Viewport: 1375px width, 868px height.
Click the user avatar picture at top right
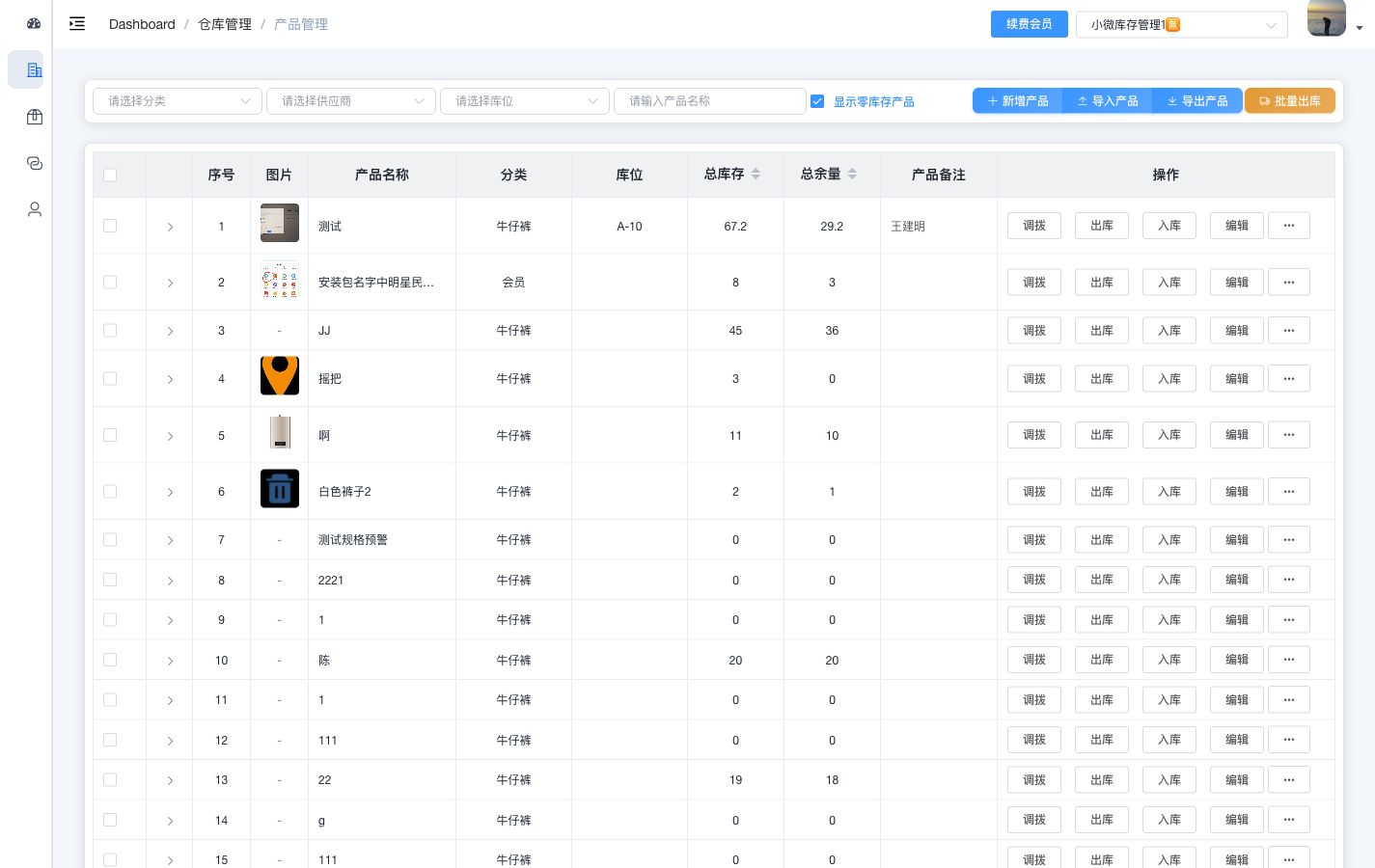coord(1327,18)
